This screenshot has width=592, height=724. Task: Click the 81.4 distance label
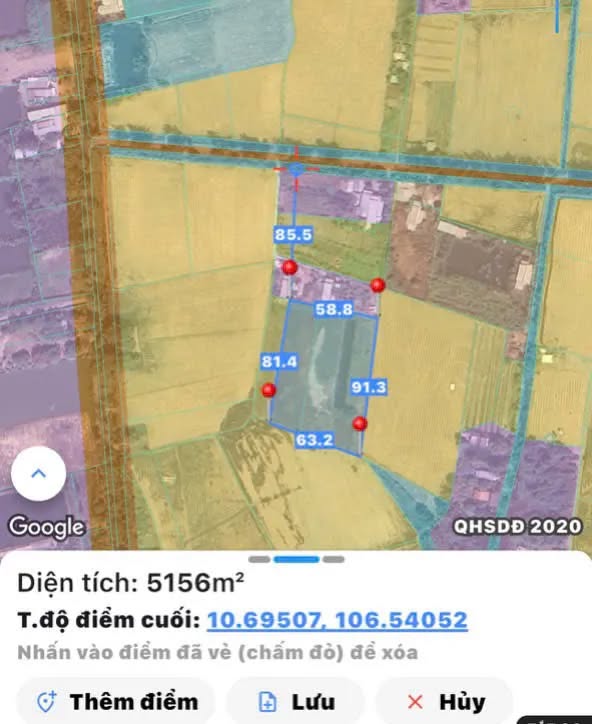(x=279, y=361)
